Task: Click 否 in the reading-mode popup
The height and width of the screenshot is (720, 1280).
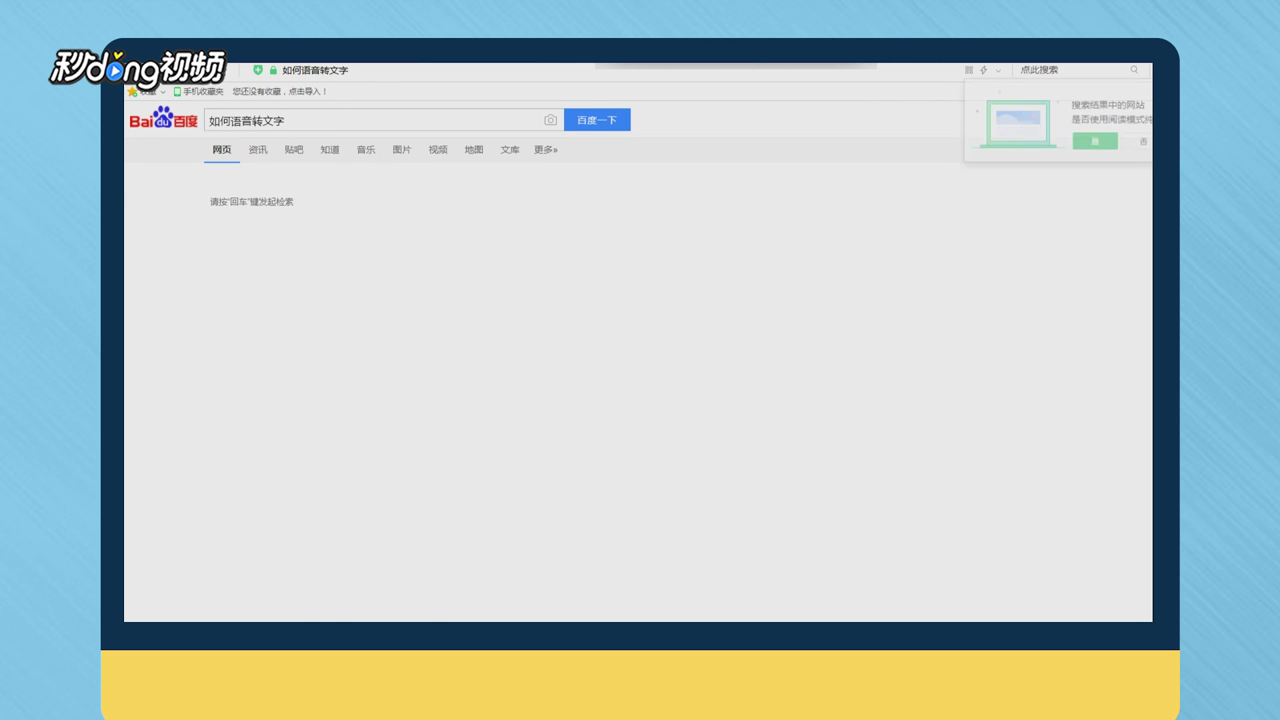Action: click(x=1144, y=141)
